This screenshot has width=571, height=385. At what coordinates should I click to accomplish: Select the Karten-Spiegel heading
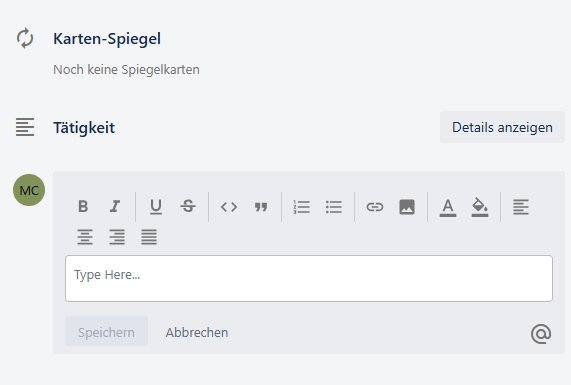tap(107, 39)
